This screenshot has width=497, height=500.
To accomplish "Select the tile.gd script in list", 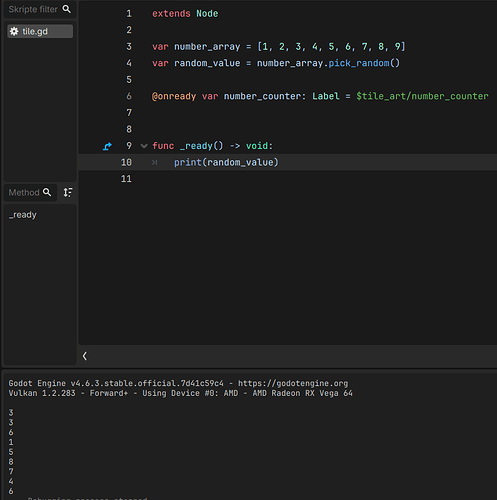I will click(40, 31).
